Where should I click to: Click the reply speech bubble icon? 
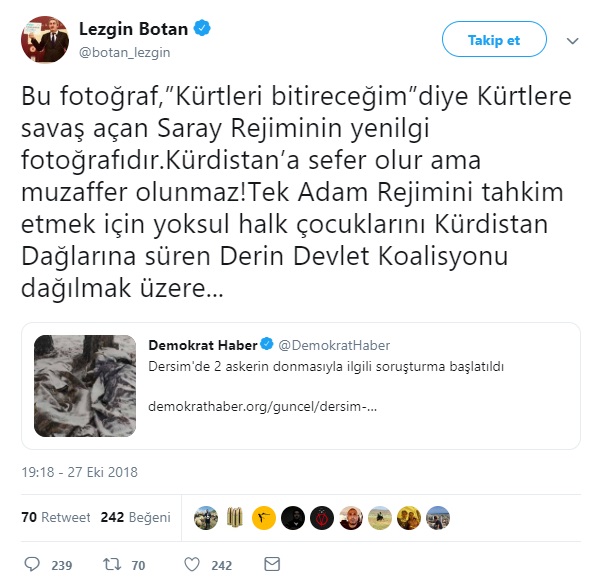click(32, 564)
